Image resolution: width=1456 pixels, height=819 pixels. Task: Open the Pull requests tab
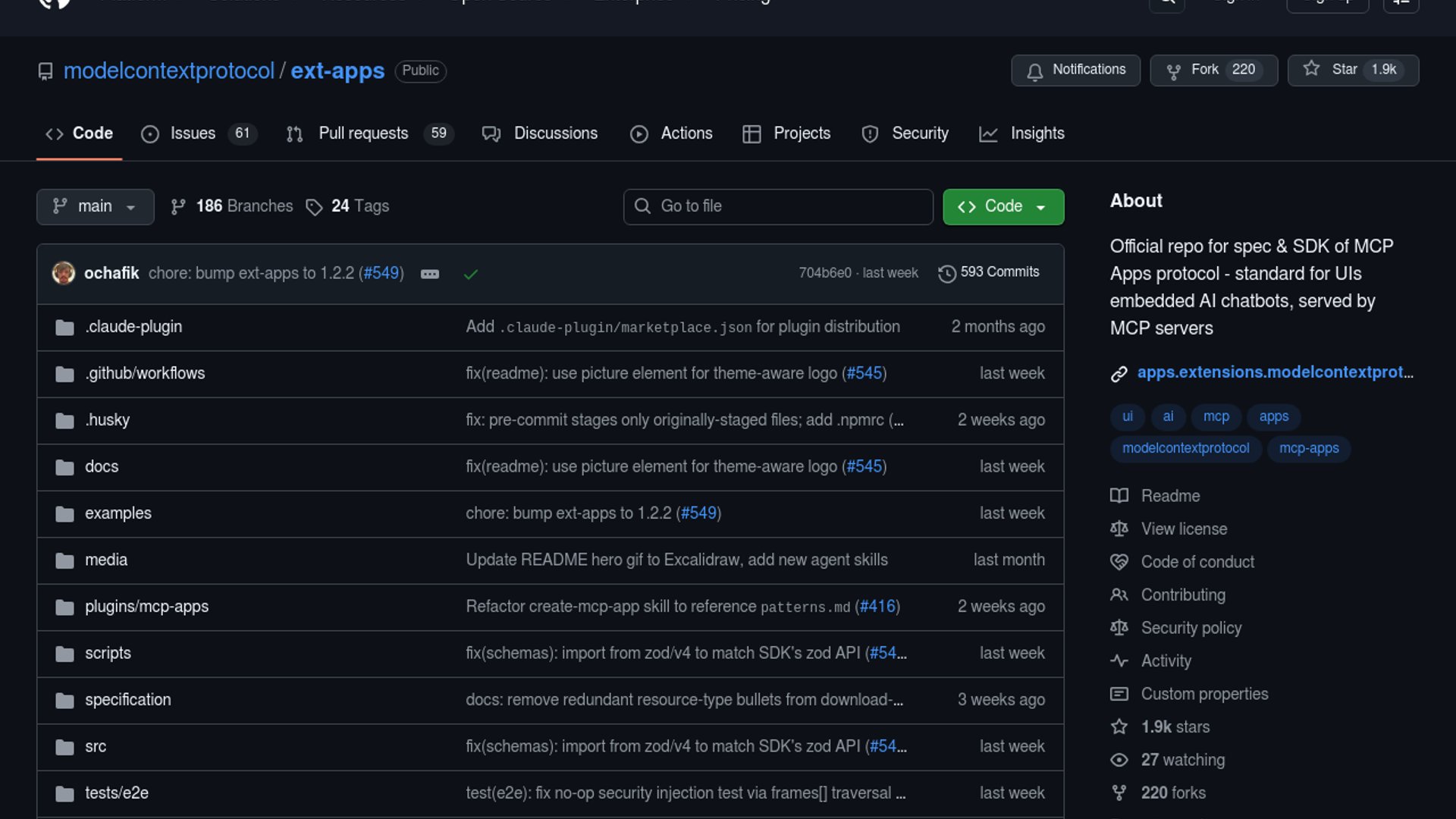[363, 133]
